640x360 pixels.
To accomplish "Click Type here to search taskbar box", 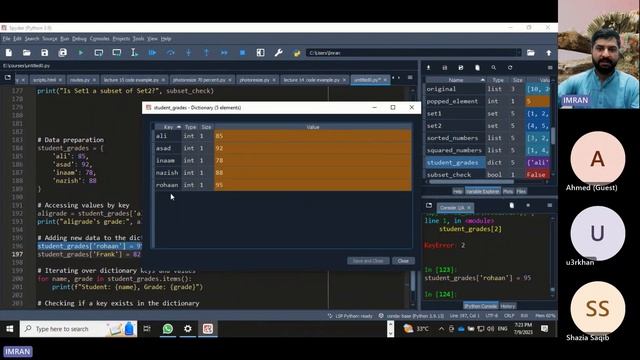I will pos(78,329).
